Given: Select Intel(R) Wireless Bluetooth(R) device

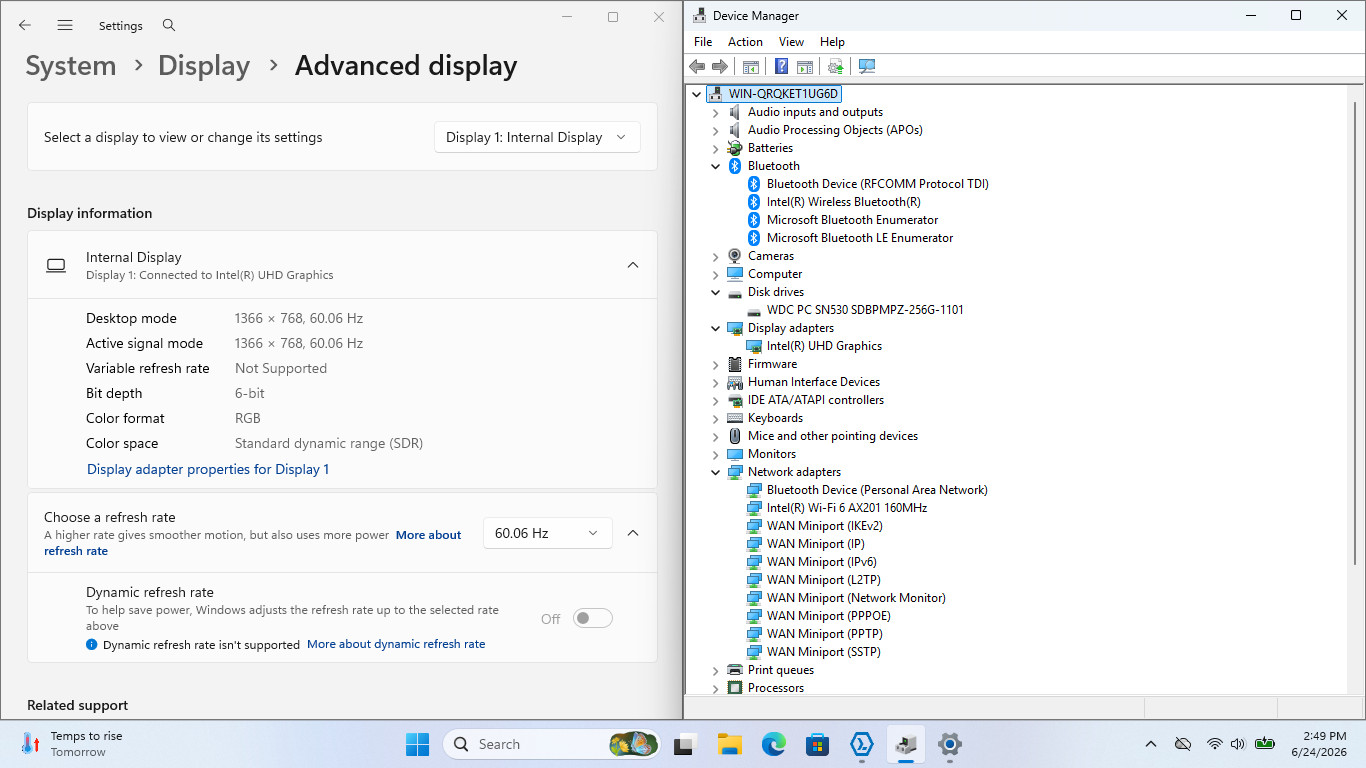Looking at the screenshot, I should click(x=843, y=202).
